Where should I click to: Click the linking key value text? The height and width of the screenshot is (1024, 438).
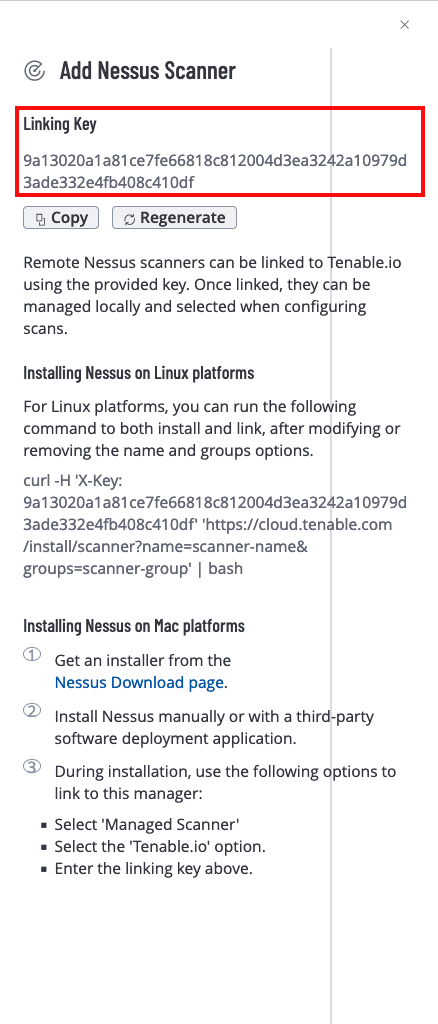pyautogui.click(x=215, y=171)
